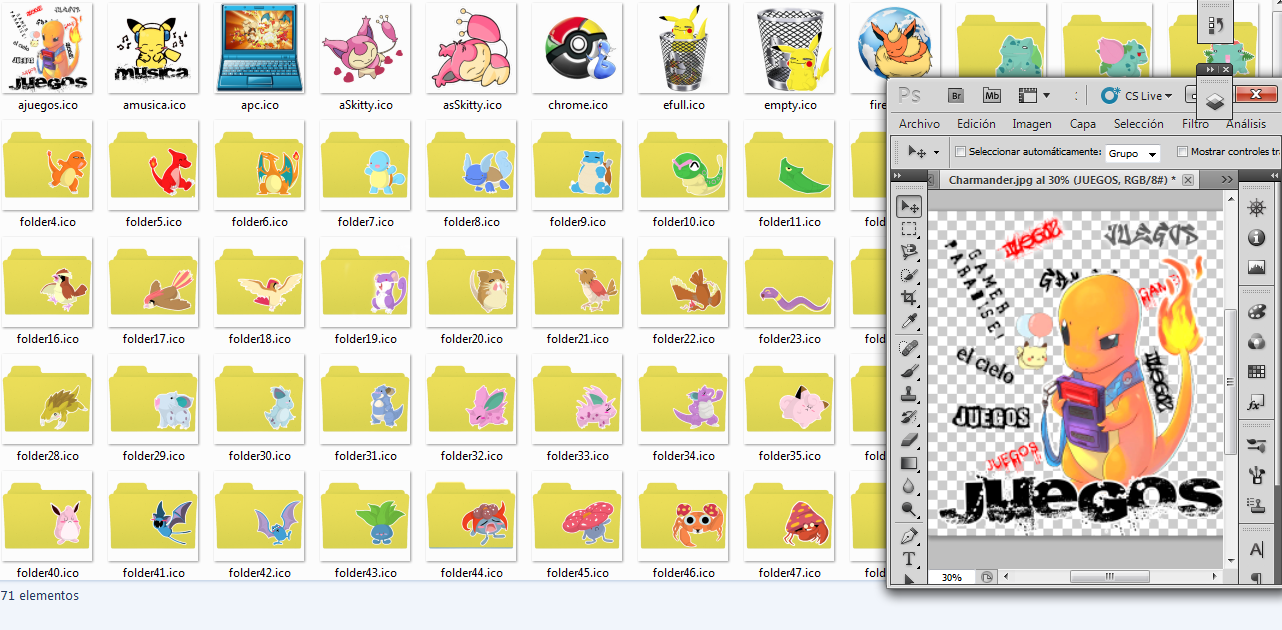Open the Histogram panel icon
The height and width of the screenshot is (630, 1282).
point(1257,268)
